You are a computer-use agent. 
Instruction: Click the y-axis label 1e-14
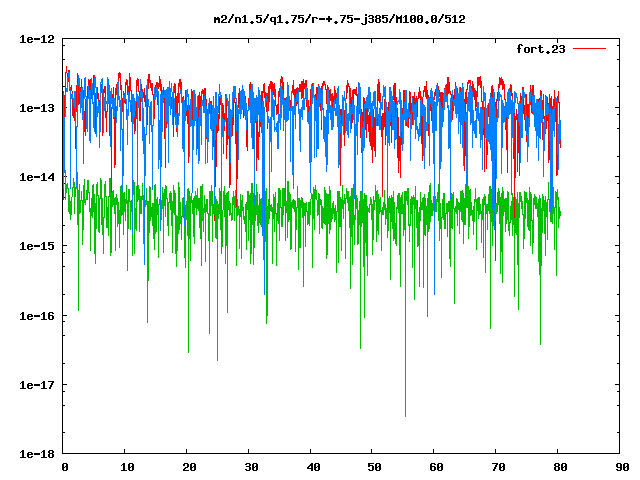click(x=37, y=177)
